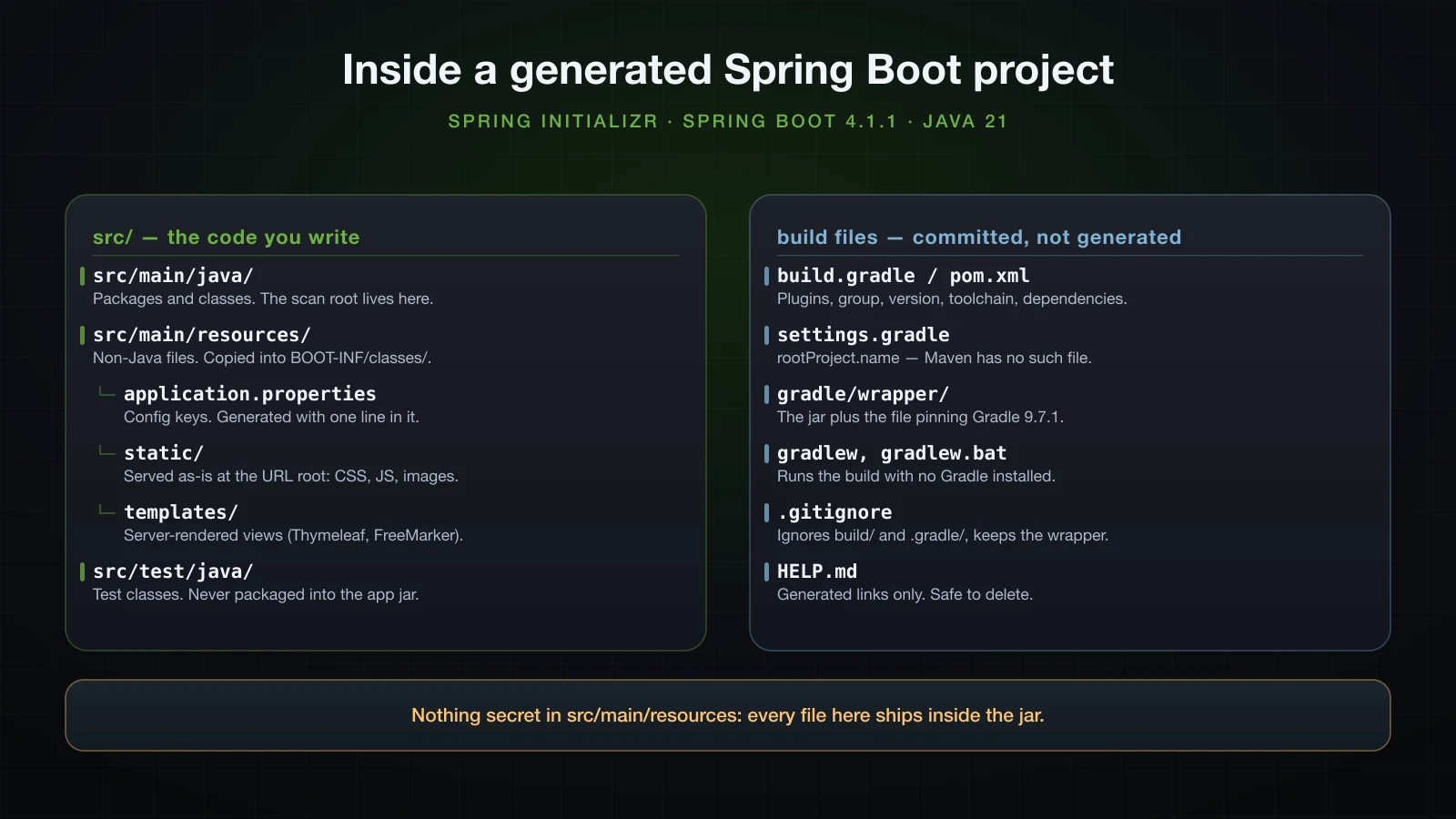The width and height of the screenshot is (1456, 819).
Task: Click 'Plugins, group, version, toolchain, dependencies.'
Action: click(x=952, y=298)
